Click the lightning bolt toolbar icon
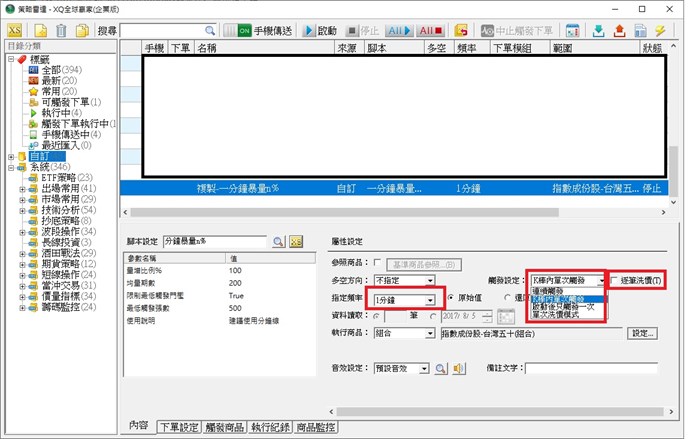690x439 pixels. coord(660,31)
